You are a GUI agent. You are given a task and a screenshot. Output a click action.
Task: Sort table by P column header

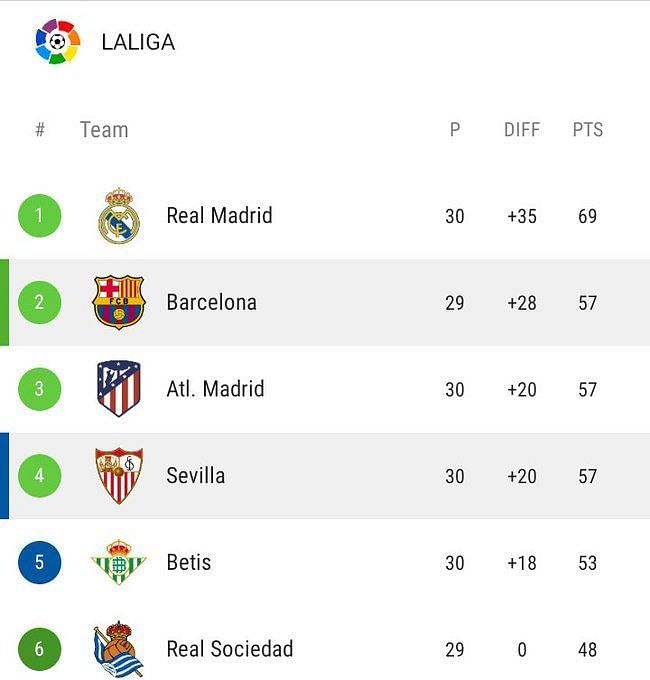tap(455, 130)
